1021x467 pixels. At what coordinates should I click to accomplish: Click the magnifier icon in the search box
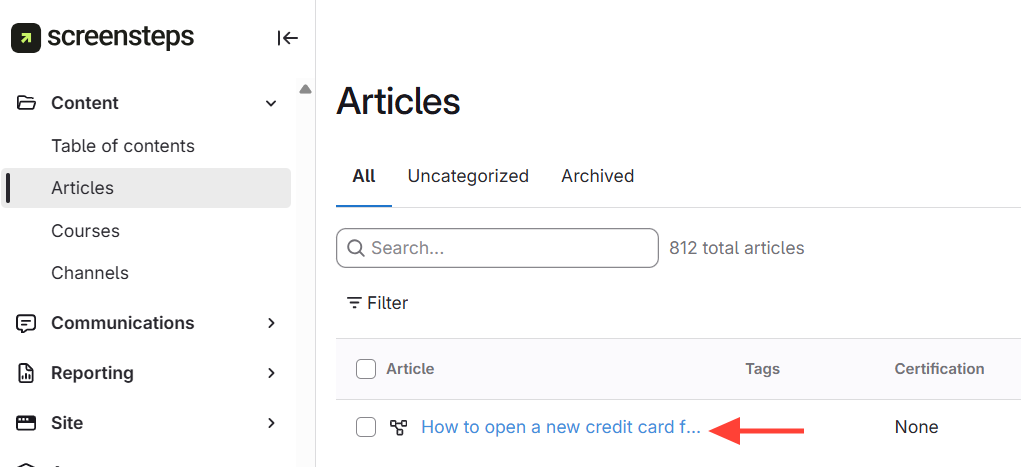pos(355,248)
